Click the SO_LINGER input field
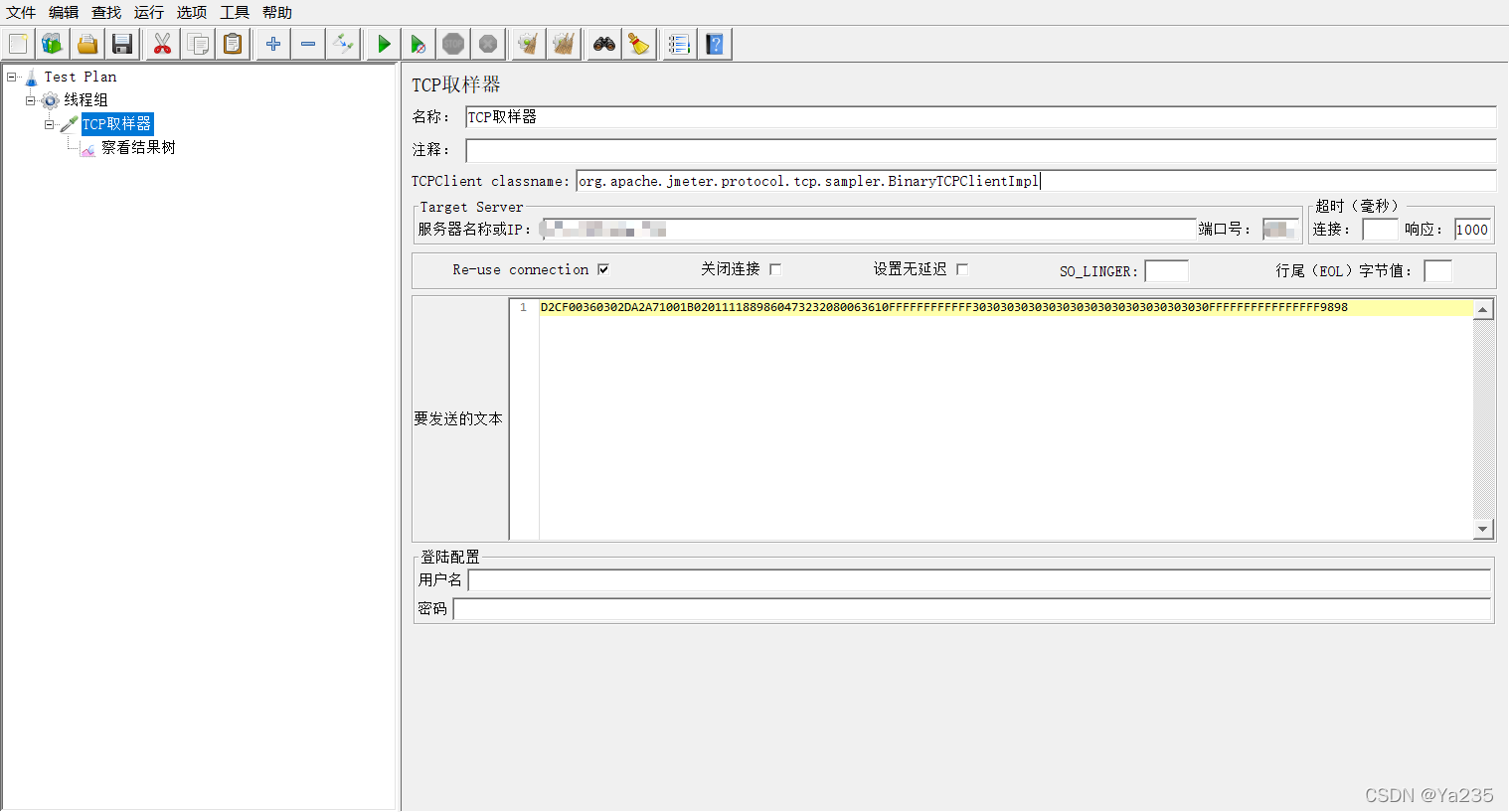 [1166, 270]
